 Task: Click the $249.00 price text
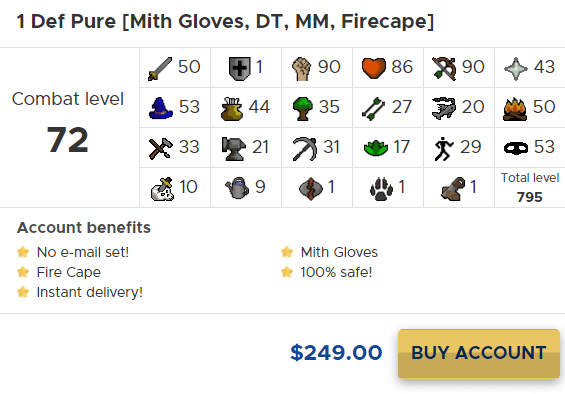tap(336, 353)
